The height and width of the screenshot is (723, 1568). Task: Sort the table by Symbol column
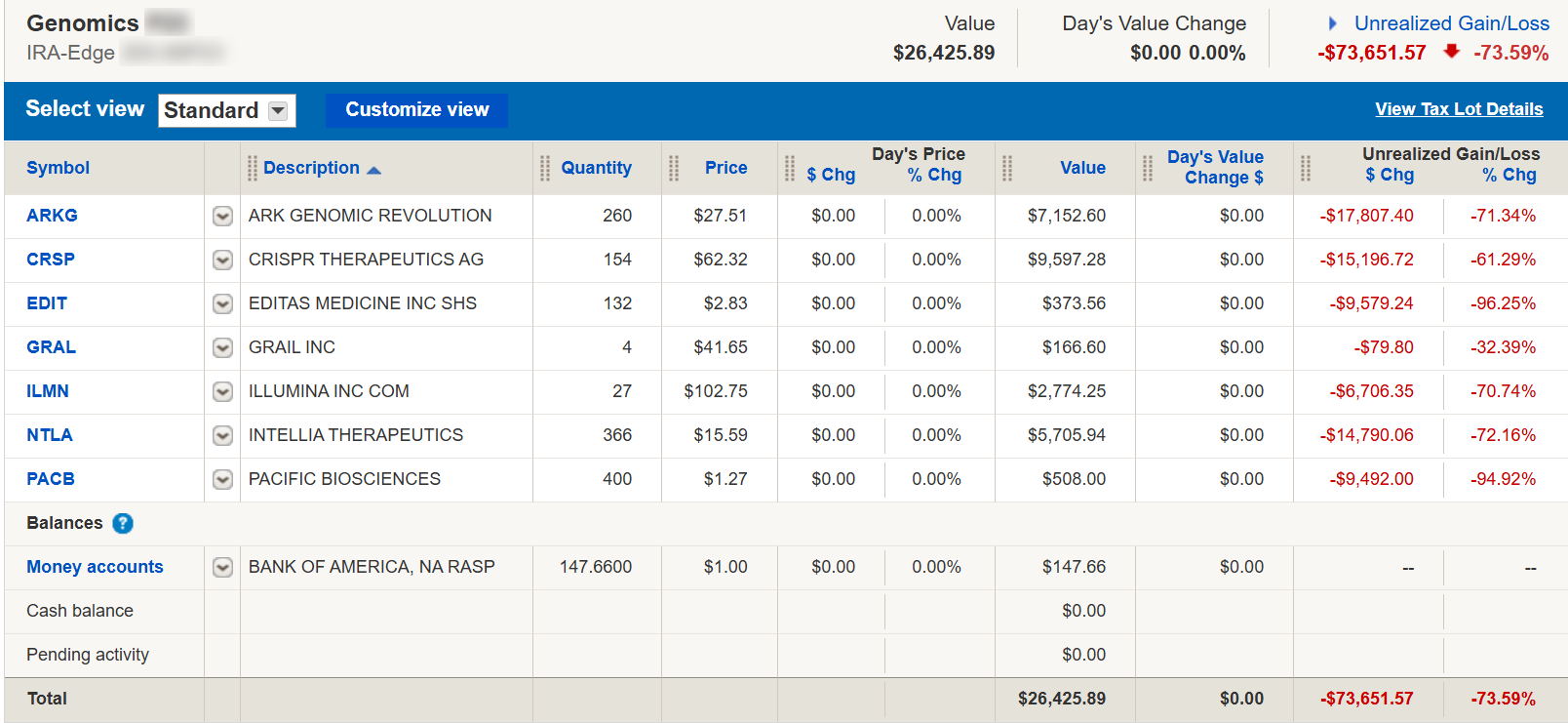click(58, 168)
